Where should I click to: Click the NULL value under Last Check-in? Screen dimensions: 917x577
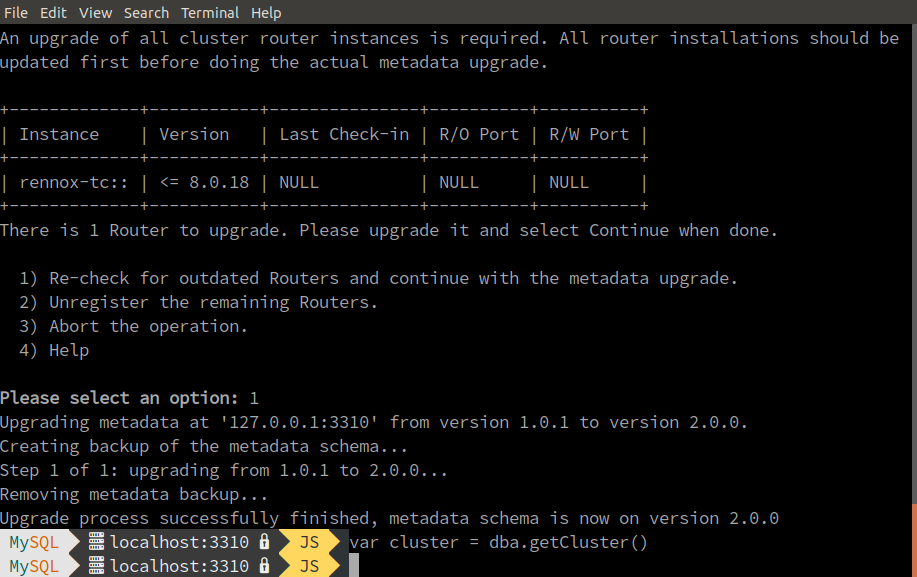click(299, 182)
